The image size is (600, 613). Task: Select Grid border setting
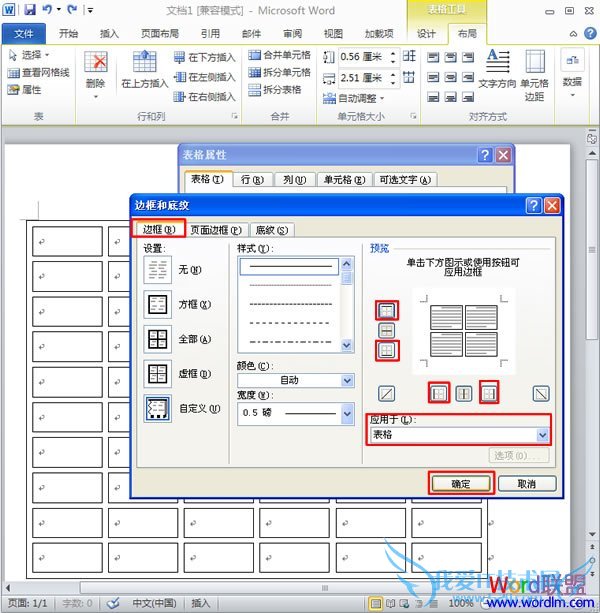tap(158, 374)
